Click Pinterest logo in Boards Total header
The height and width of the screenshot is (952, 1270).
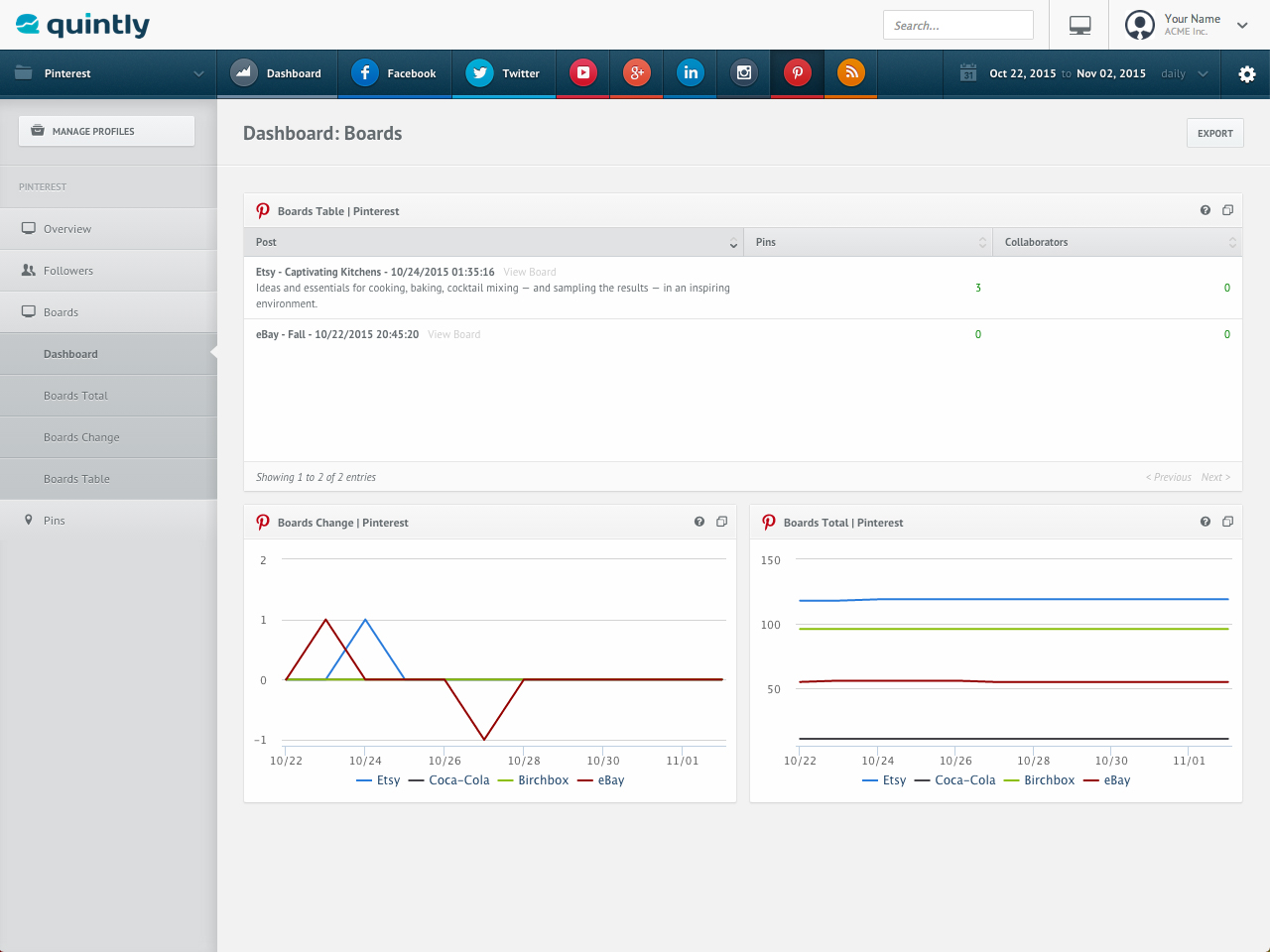coord(769,523)
